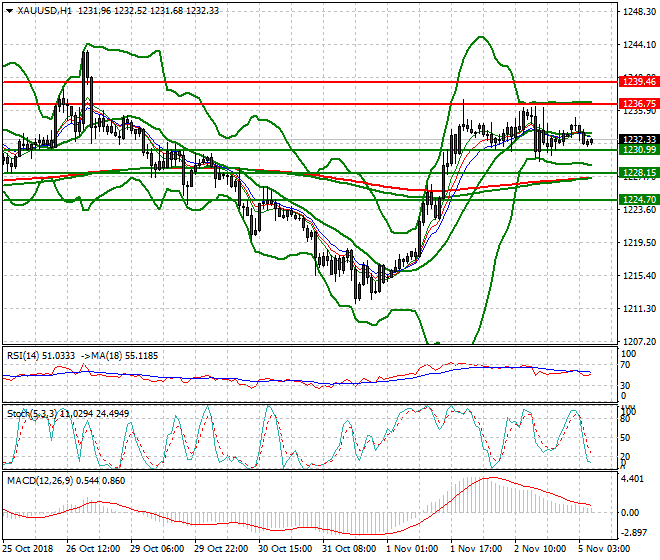Click the green 1228.15 level label
The width and height of the screenshot is (660, 560).
(639, 173)
